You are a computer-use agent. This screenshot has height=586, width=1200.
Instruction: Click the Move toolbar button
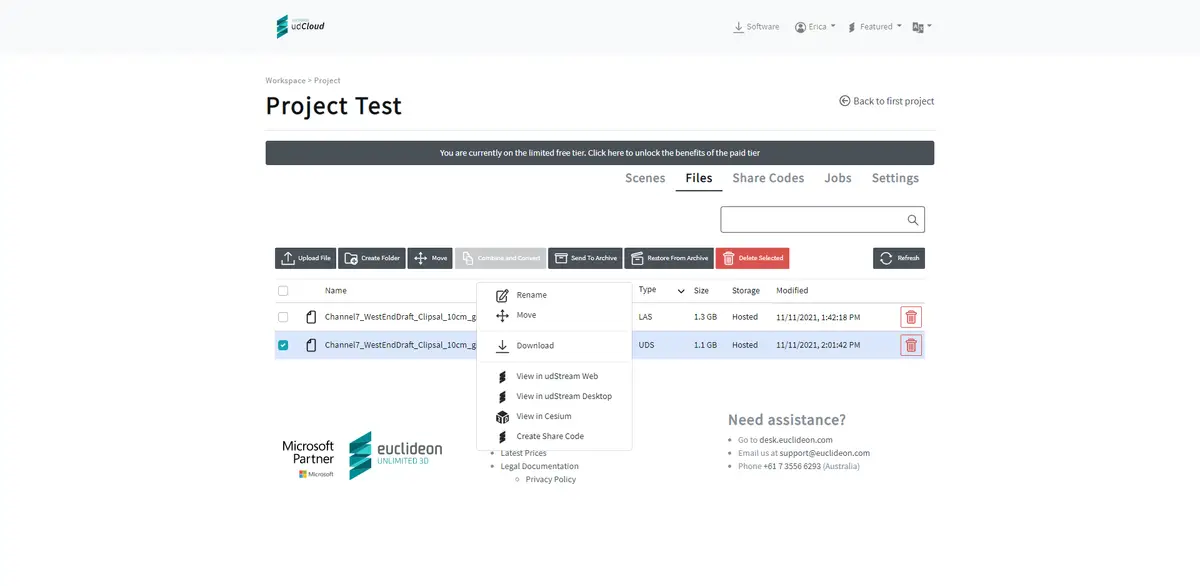(430, 258)
